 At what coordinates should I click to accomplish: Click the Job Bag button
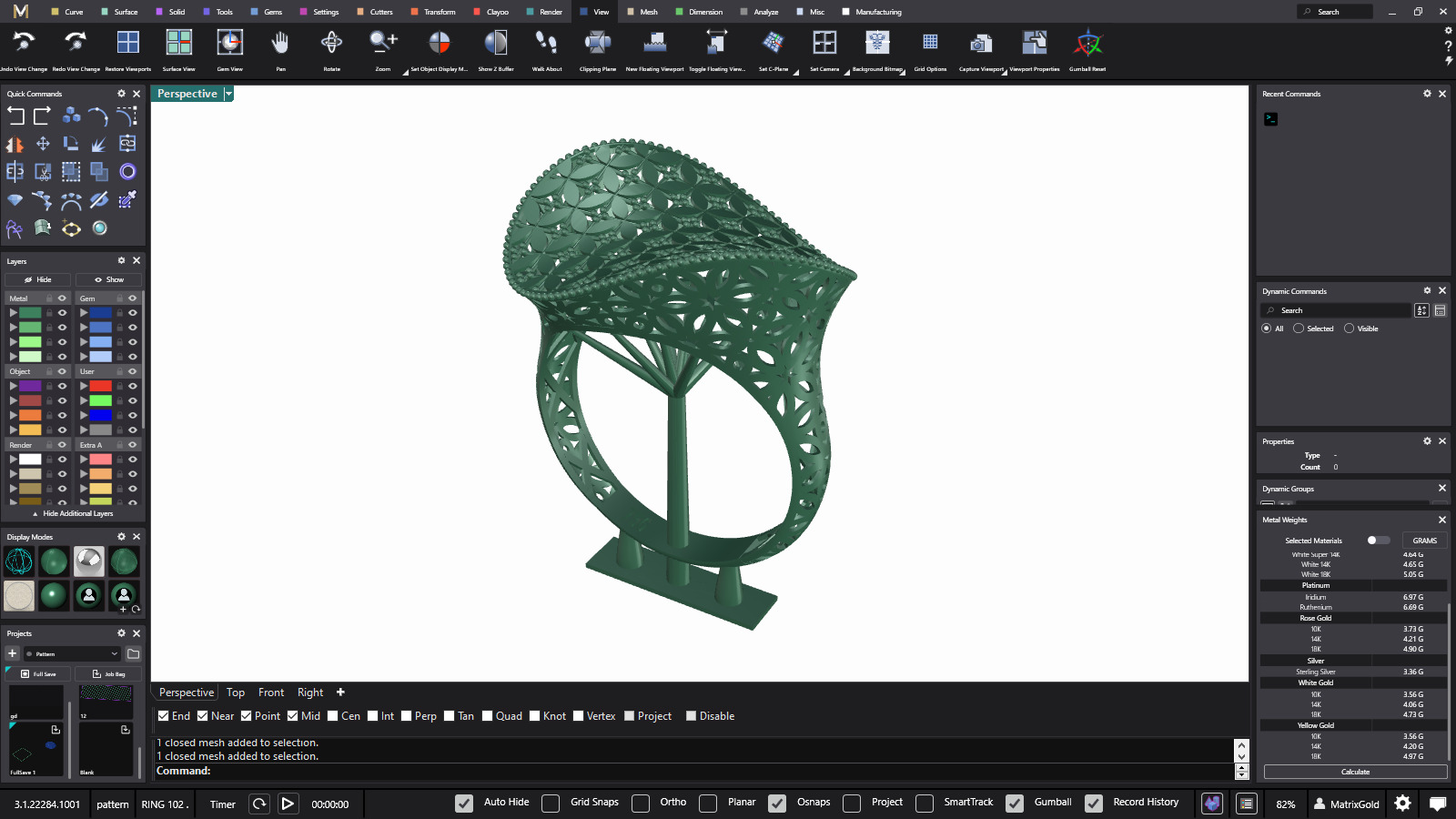(x=108, y=674)
